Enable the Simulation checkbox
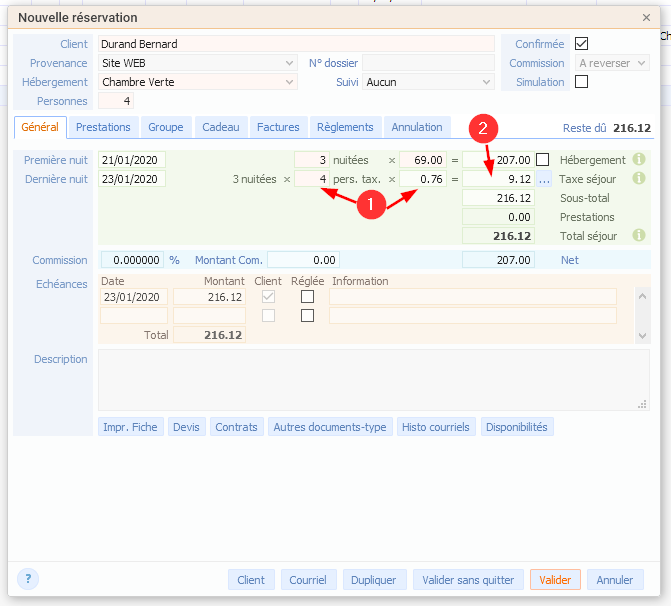This screenshot has width=671, height=606. pyautogui.click(x=582, y=82)
